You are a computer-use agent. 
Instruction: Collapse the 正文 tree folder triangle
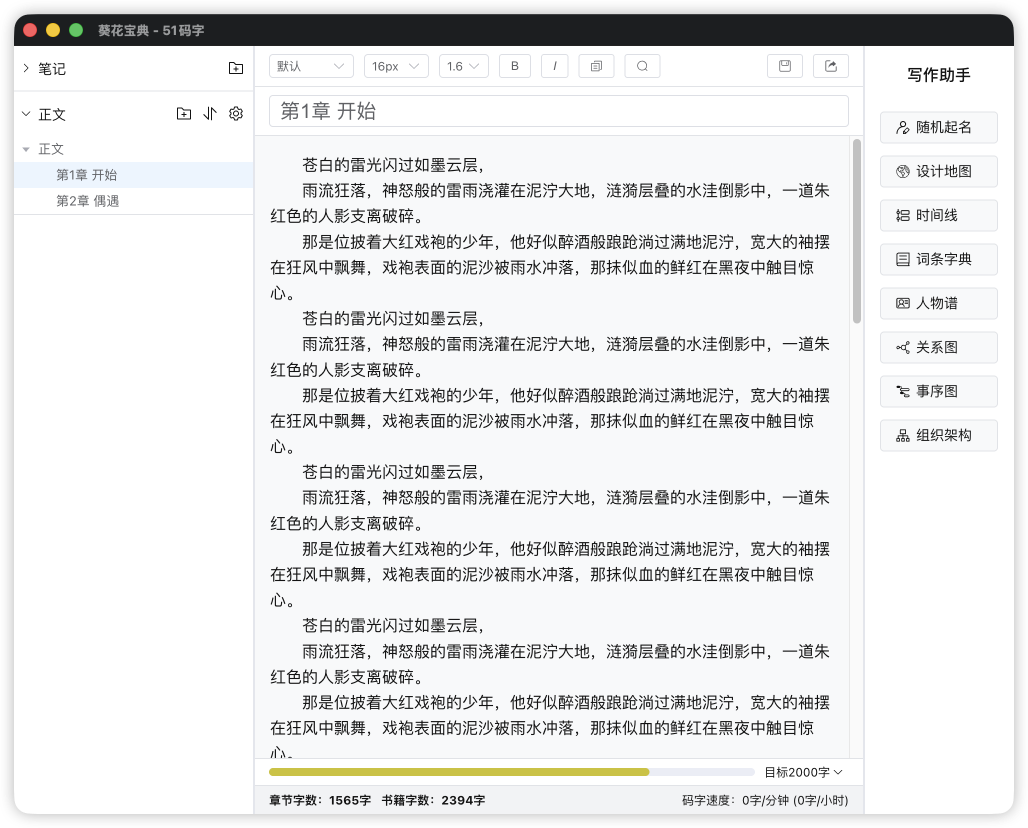pos(26,149)
